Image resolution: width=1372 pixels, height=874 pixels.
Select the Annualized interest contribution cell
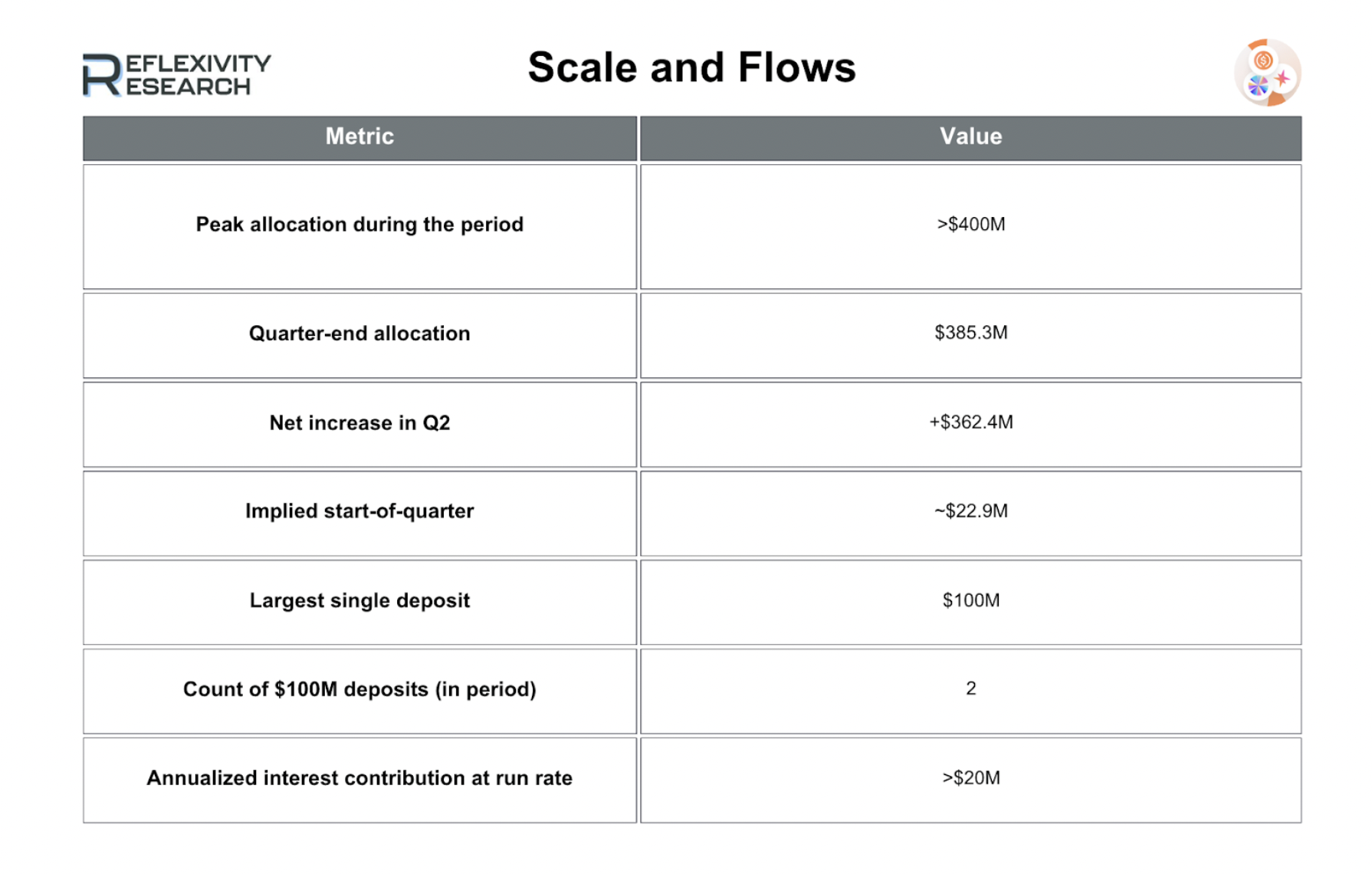[x=359, y=778]
